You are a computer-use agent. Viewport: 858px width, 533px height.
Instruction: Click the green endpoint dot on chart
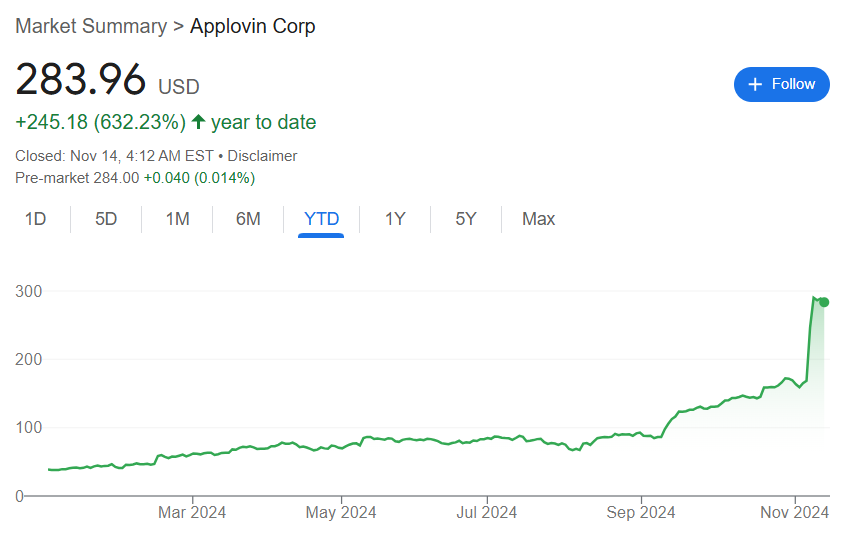coord(824,302)
